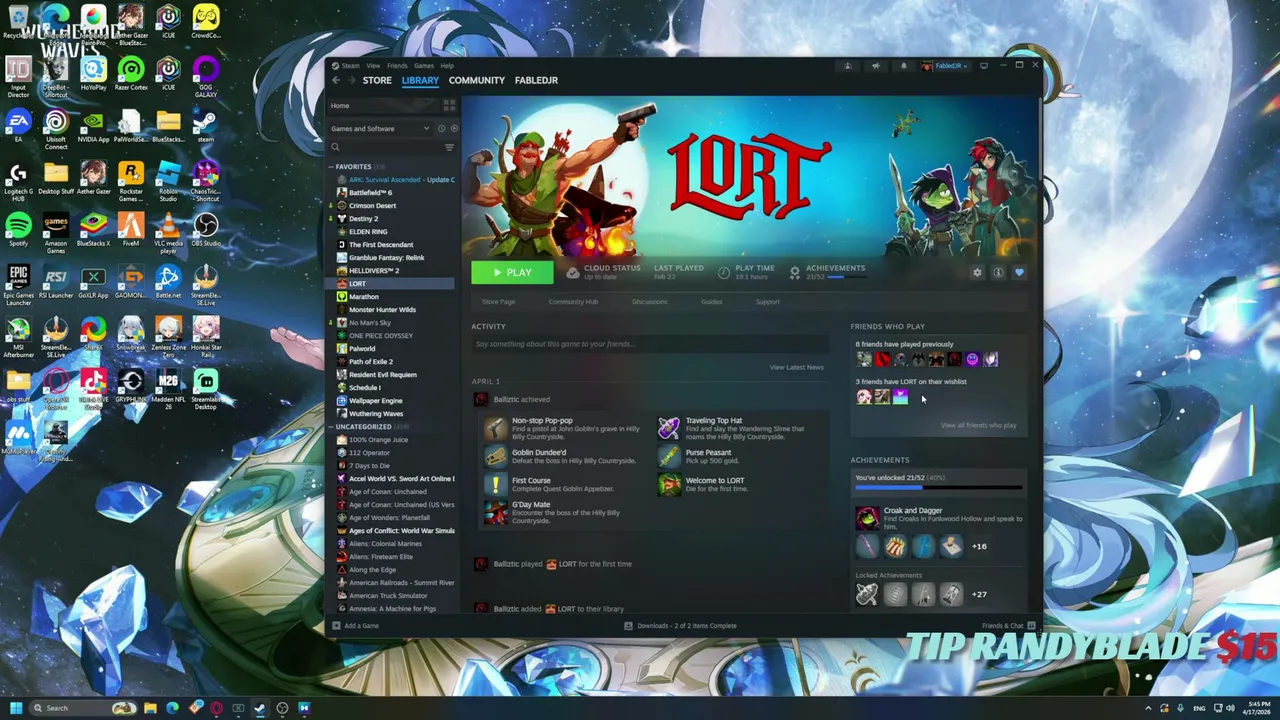Select ELDEN RING in the library list
1280x720 pixels.
(x=368, y=231)
